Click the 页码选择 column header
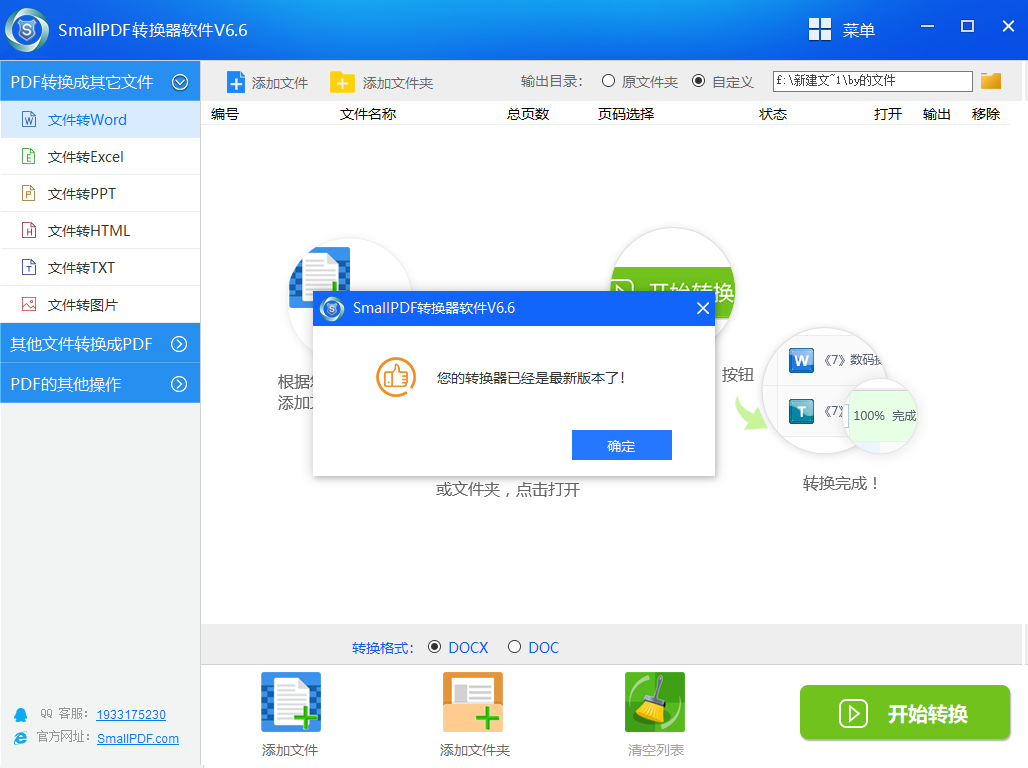This screenshot has height=768, width=1028. 626,113
